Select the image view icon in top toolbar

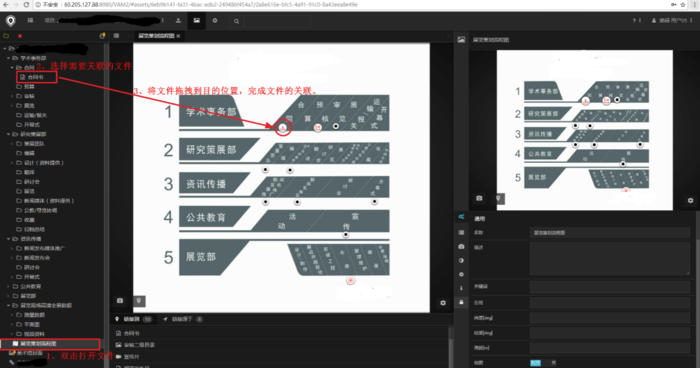tap(196, 21)
